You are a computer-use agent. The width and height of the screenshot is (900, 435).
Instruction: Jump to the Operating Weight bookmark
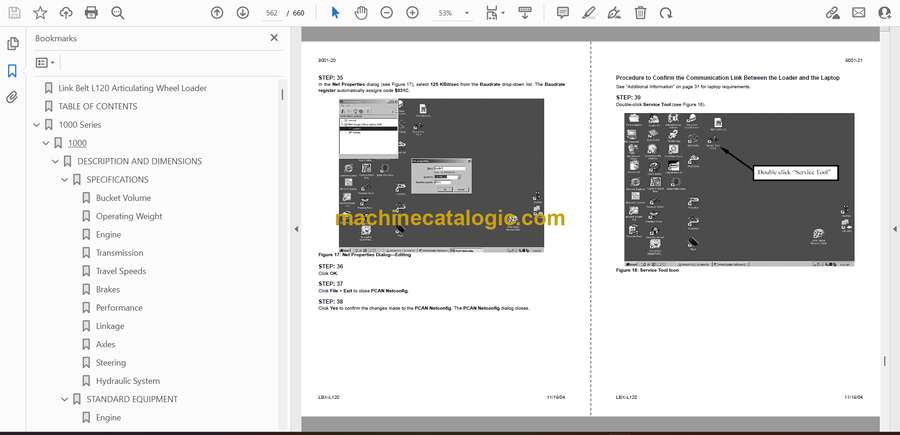click(x=129, y=216)
